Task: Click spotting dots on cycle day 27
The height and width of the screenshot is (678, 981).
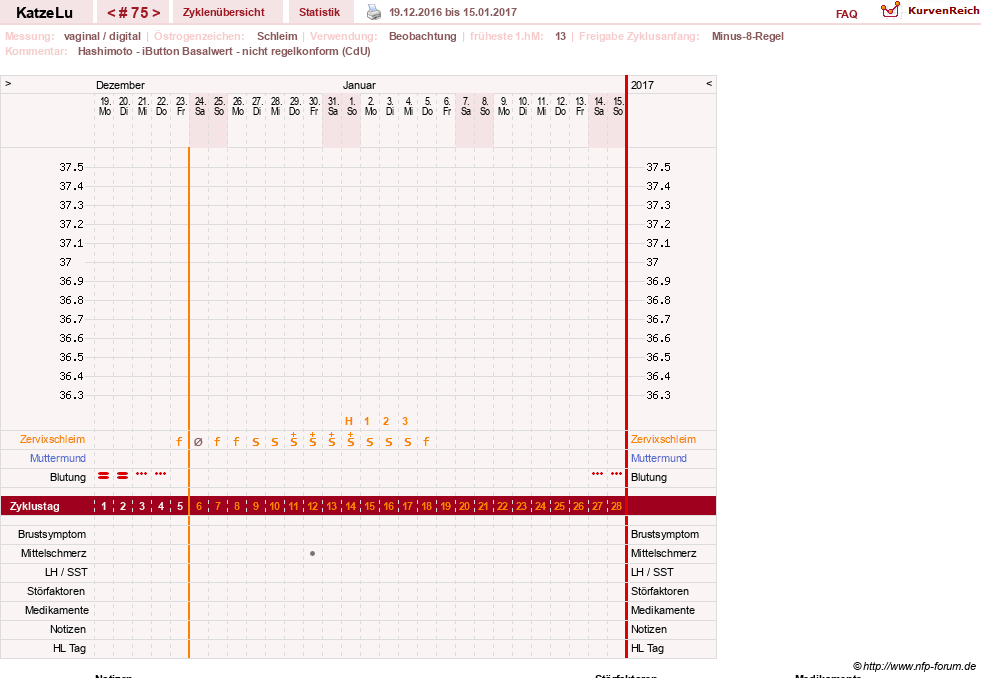Action: pos(597,473)
